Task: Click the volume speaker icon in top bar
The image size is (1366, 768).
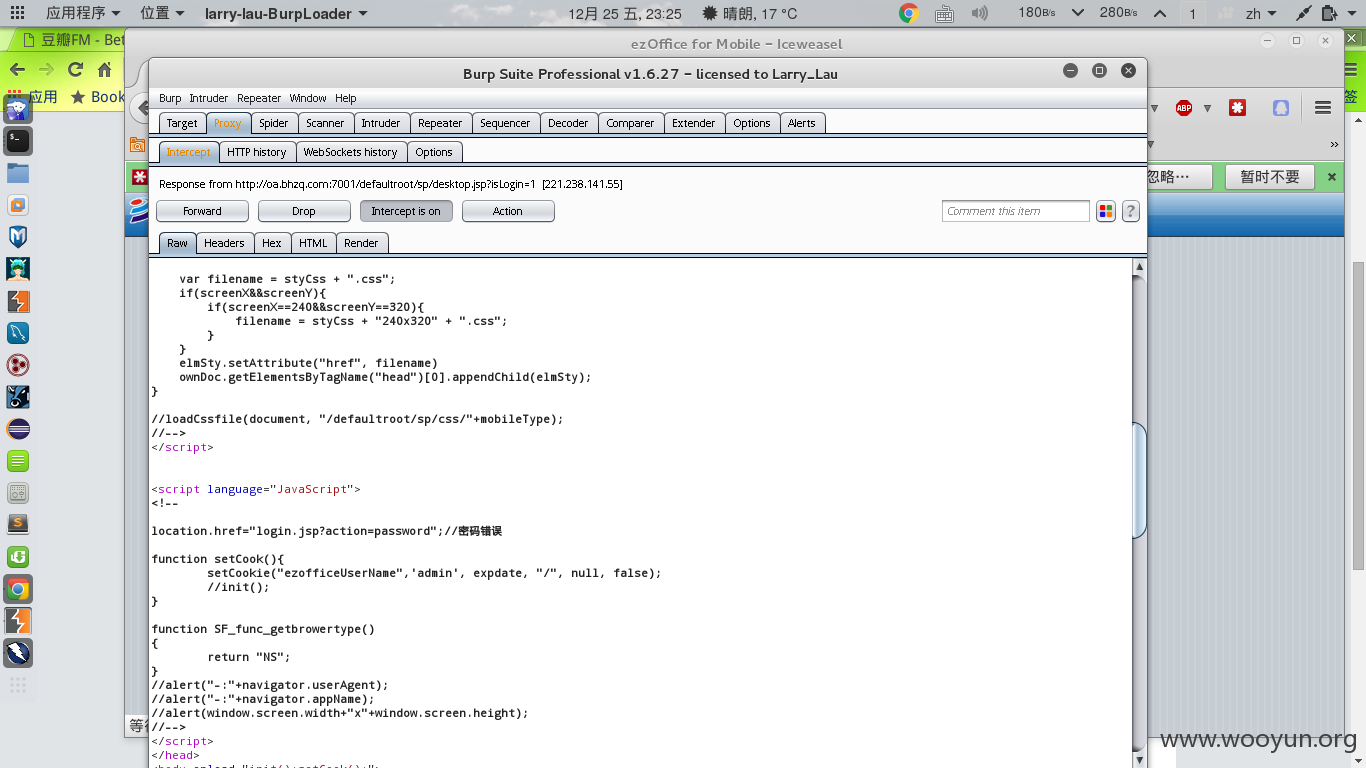Action: (979, 14)
